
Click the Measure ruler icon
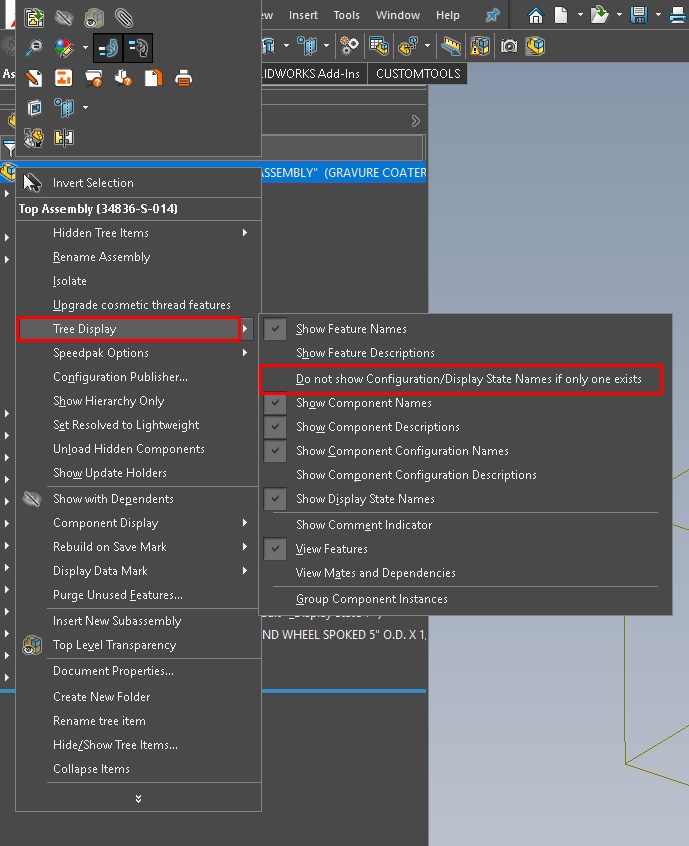click(451, 46)
